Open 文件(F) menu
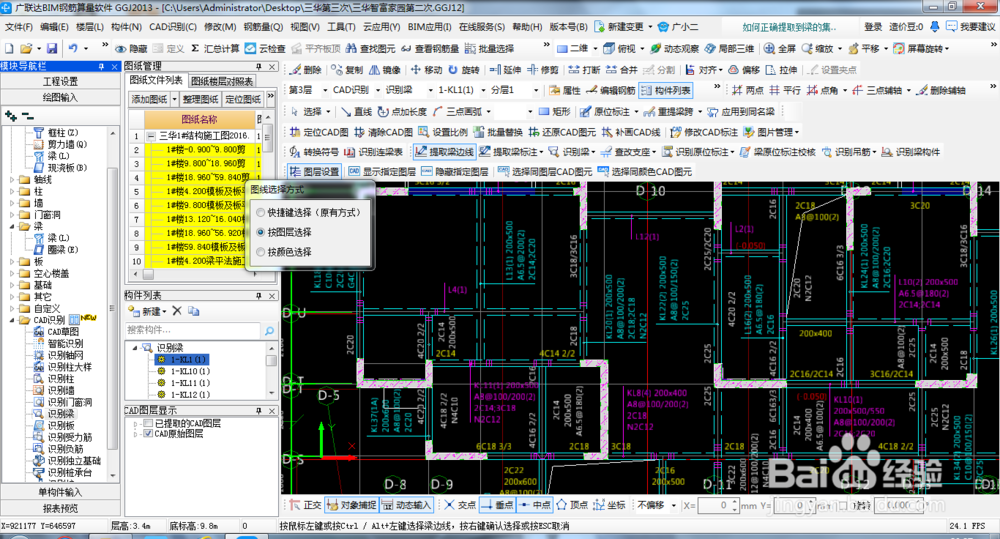Viewport: 1000px width, 539px height. [18, 27]
